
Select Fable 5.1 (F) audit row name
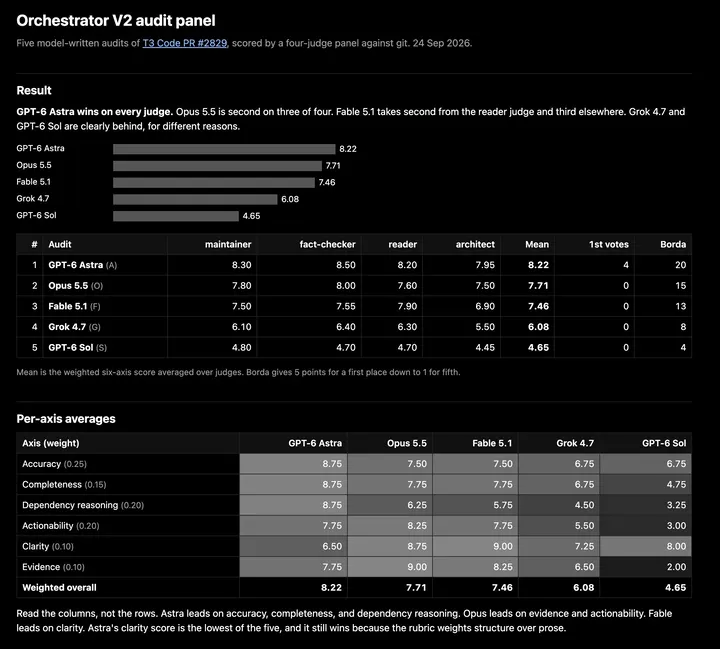click(74, 306)
